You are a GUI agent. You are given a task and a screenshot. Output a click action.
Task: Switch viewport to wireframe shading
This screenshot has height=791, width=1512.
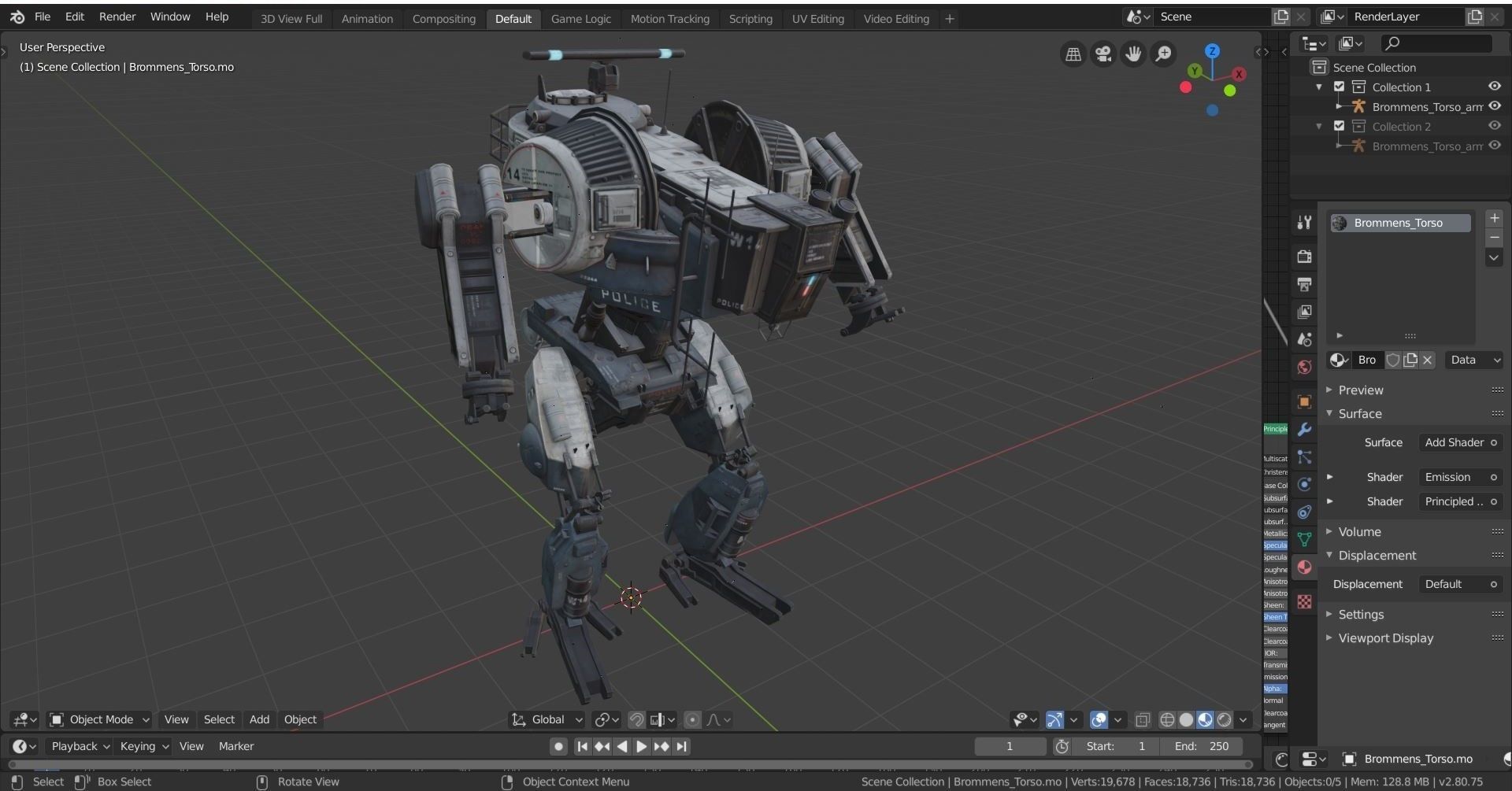1167,719
